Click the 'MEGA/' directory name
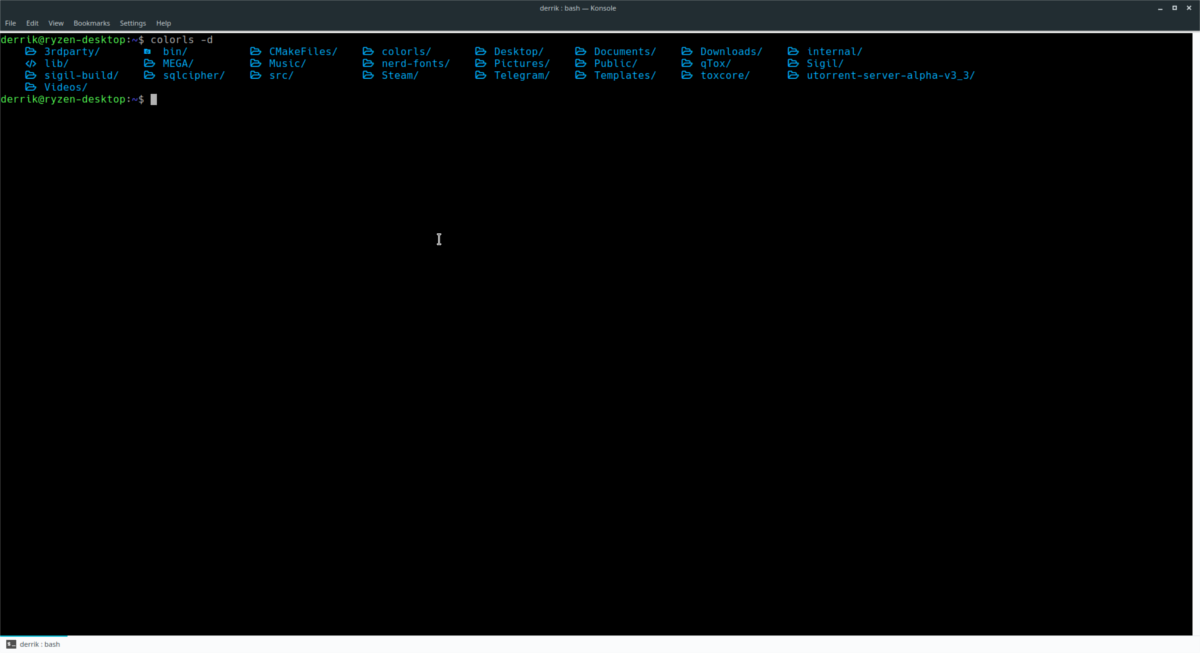 pyautogui.click(x=178, y=64)
